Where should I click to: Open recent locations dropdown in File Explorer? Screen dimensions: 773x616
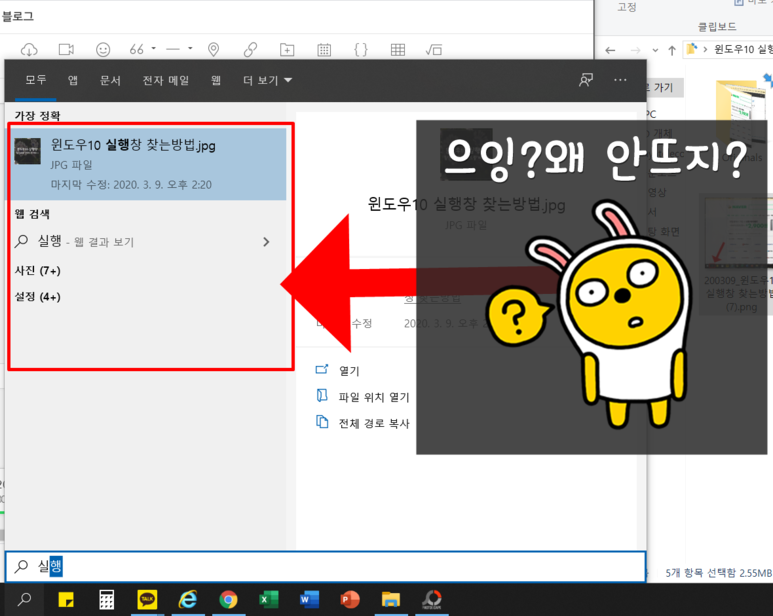tap(655, 50)
